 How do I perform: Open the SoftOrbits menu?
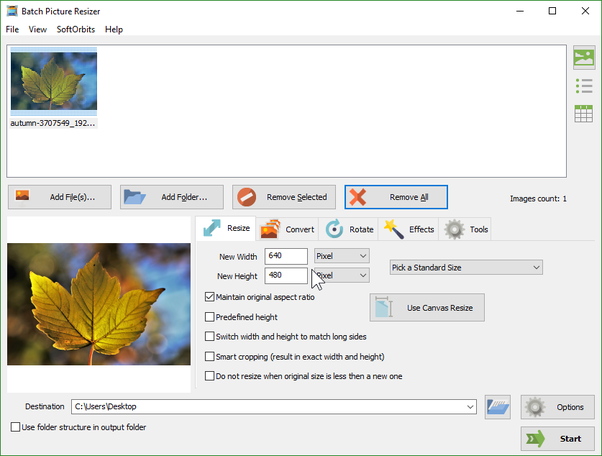(x=76, y=30)
